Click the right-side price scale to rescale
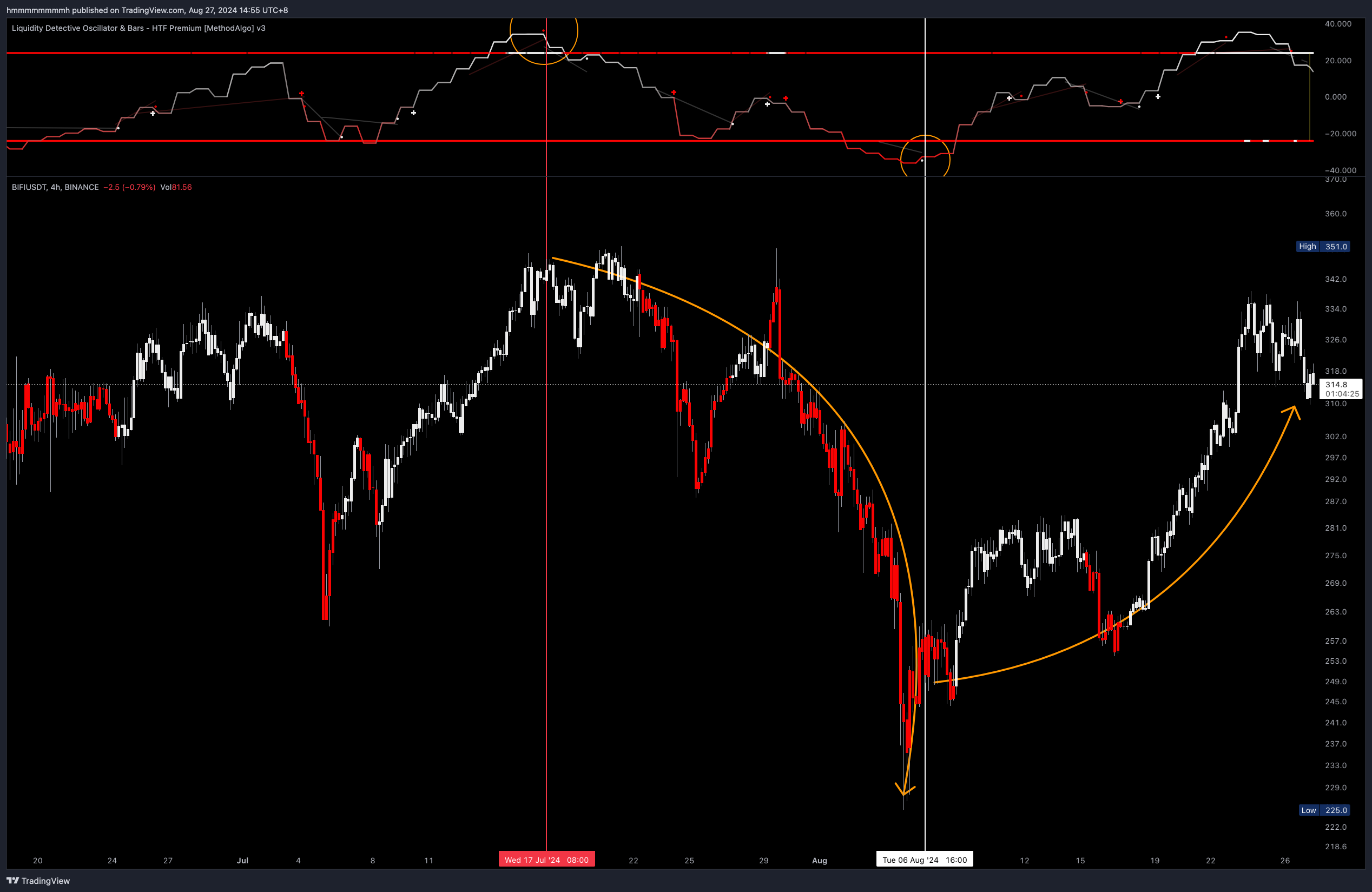This screenshot has width=1372, height=892. pos(1337,576)
